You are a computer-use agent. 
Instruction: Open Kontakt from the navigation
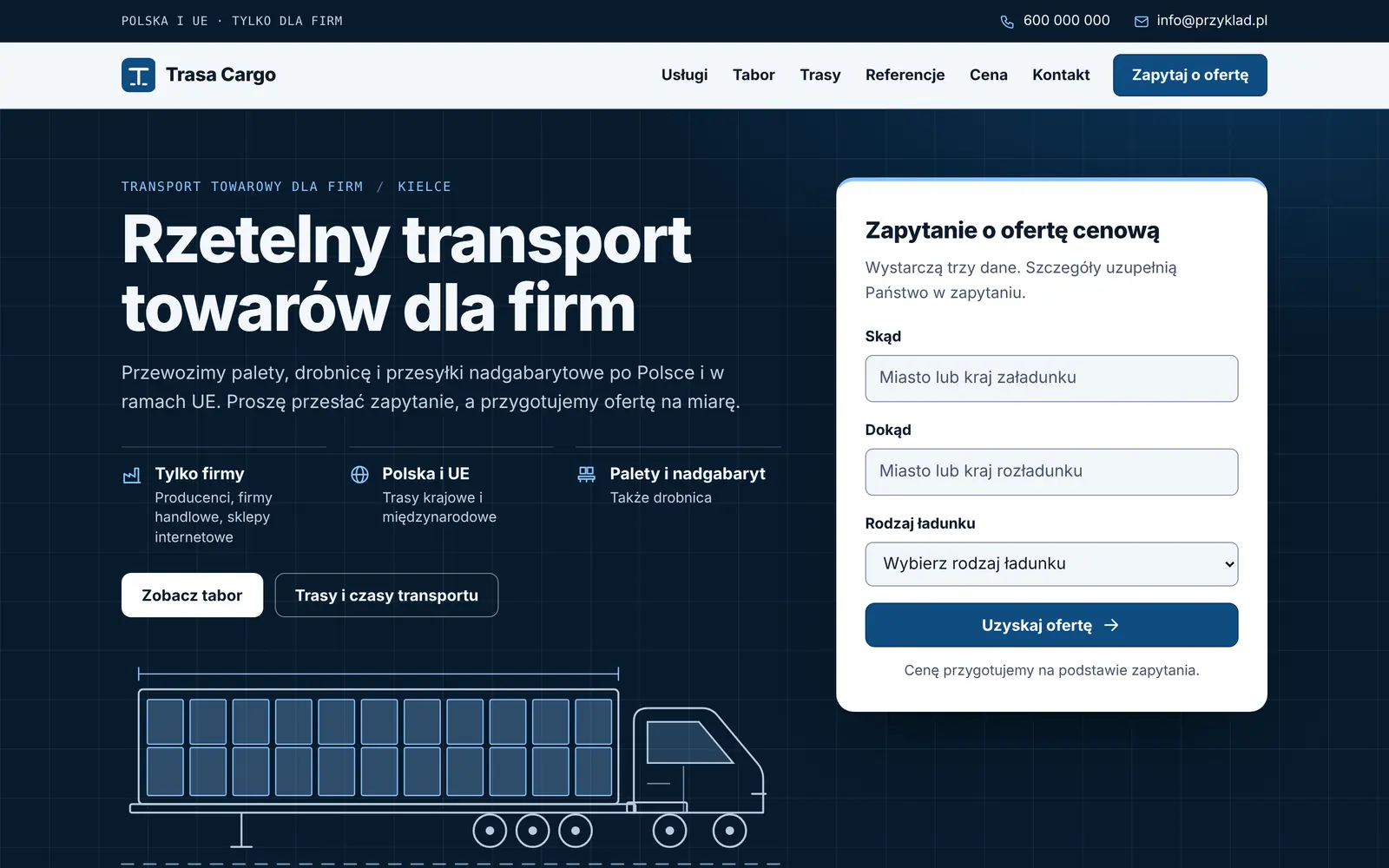click(1061, 75)
